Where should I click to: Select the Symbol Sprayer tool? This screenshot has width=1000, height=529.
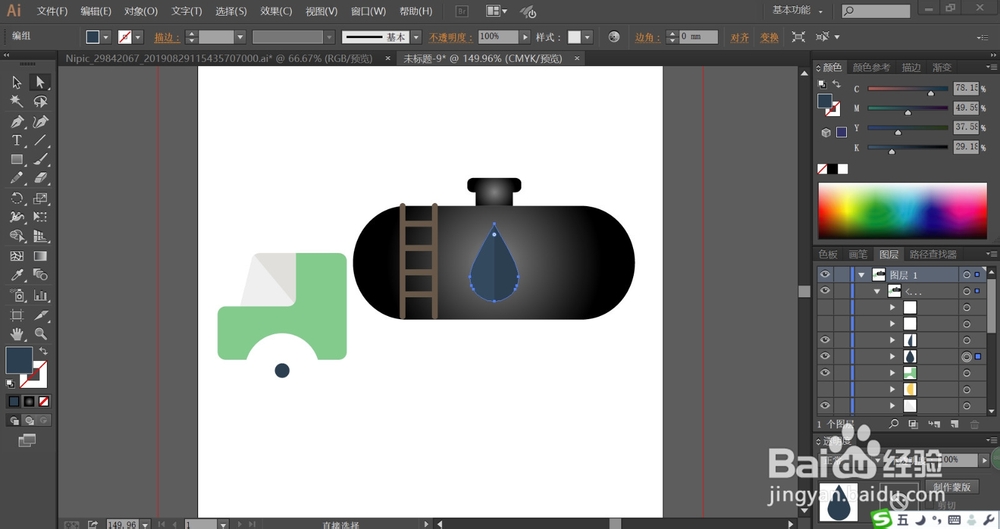(x=17, y=295)
